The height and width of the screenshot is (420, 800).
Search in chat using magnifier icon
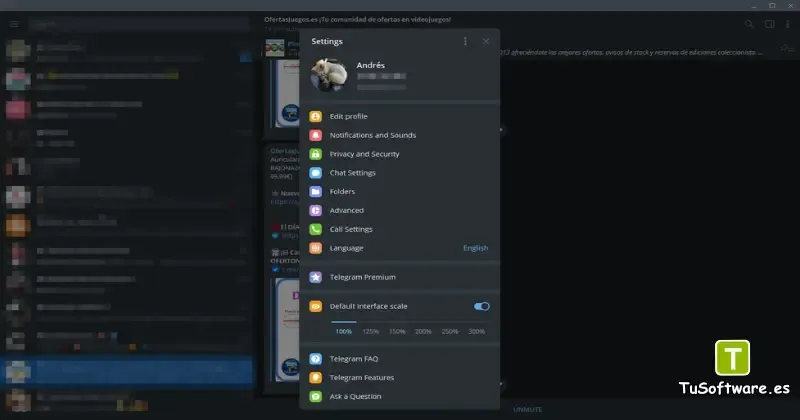tap(749, 24)
